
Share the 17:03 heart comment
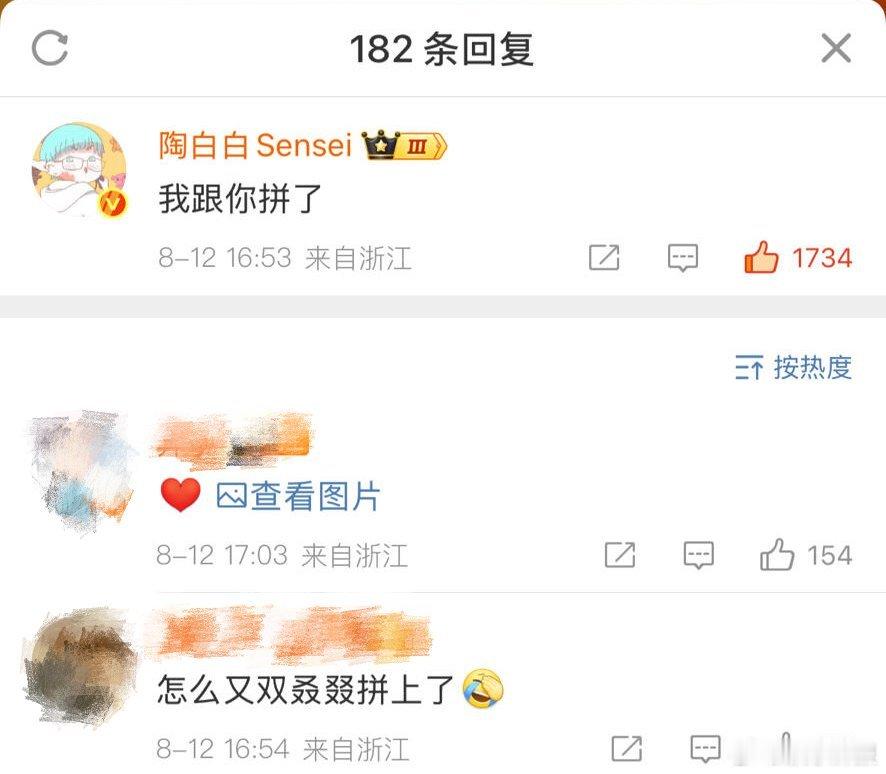point(620,554)
